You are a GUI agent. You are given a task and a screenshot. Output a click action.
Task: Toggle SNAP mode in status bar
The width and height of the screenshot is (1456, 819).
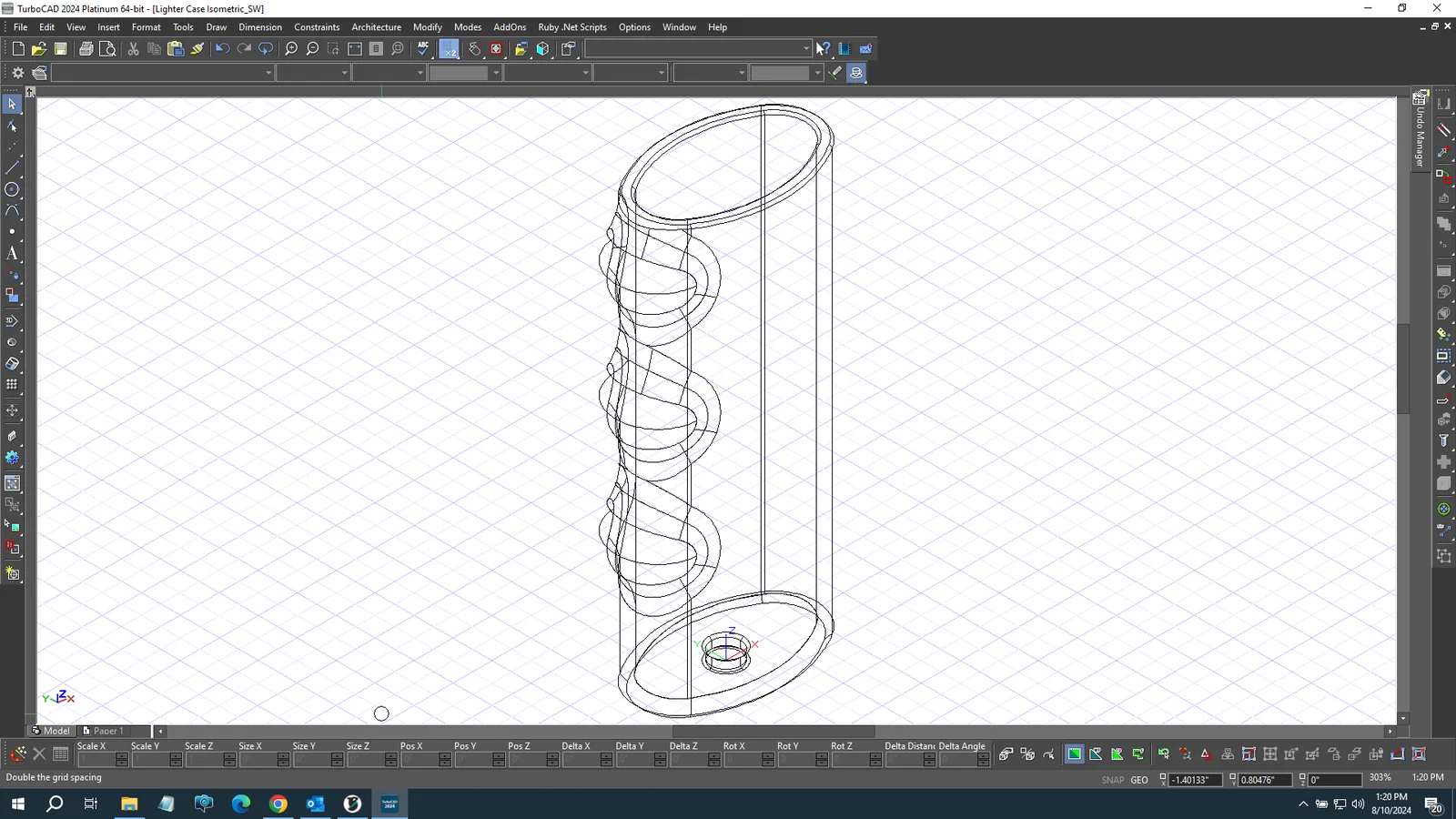tap(1112, 780)
